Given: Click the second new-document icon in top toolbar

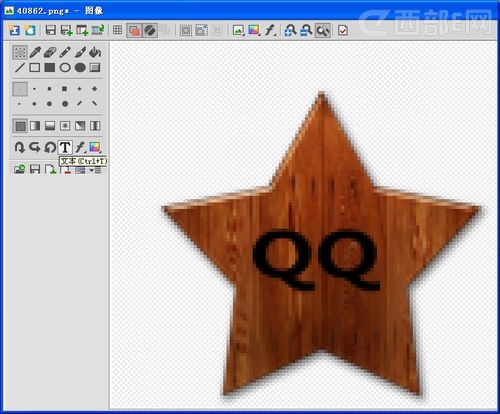Looking at the screenshot, I should click(30, 30).
